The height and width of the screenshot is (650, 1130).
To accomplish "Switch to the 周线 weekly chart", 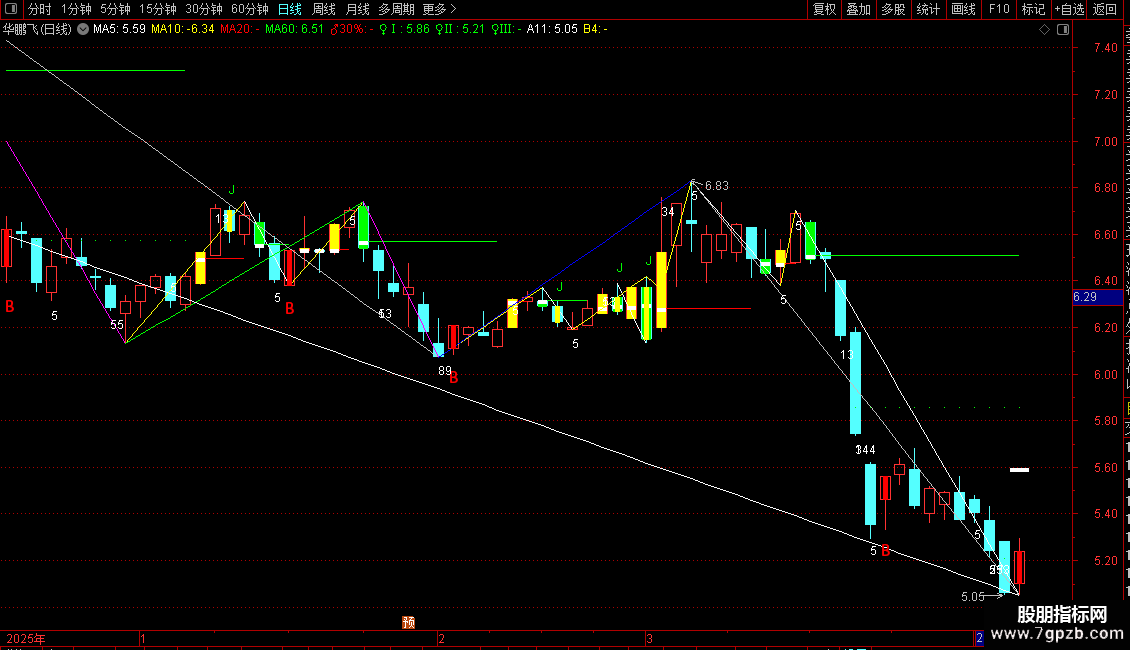I will (324, 9).
